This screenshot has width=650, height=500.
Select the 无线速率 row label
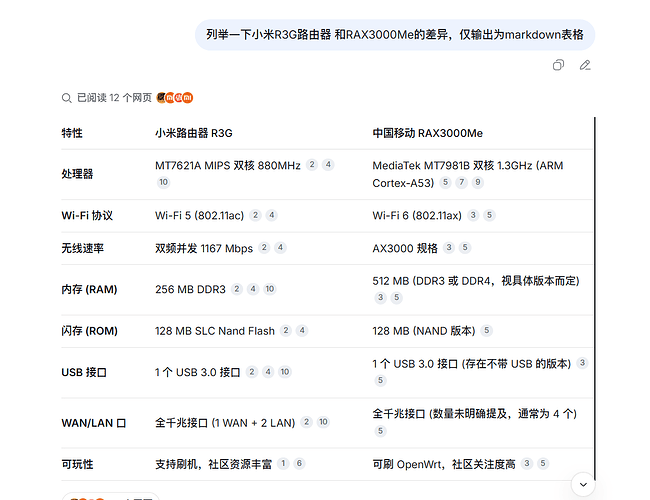coord(82,248)
